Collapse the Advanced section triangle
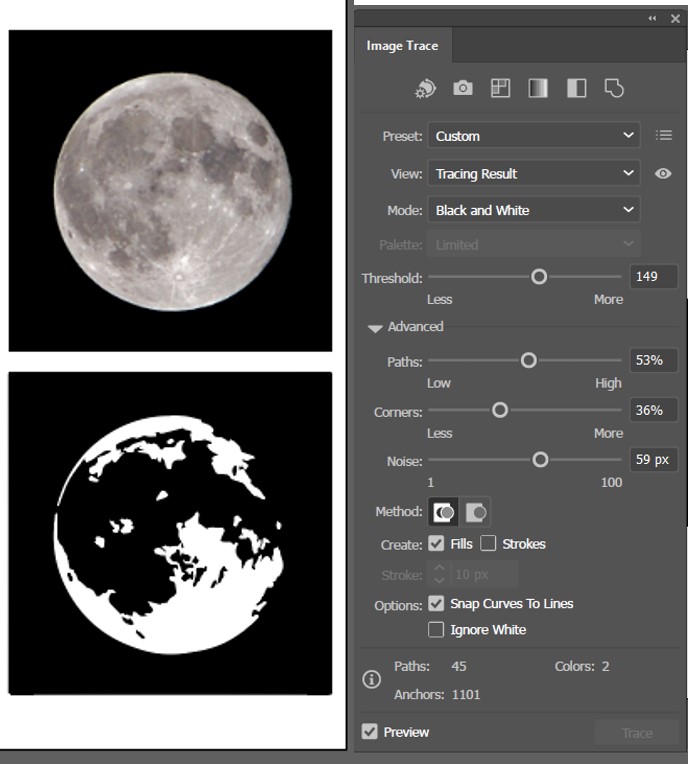 (375, 328)
